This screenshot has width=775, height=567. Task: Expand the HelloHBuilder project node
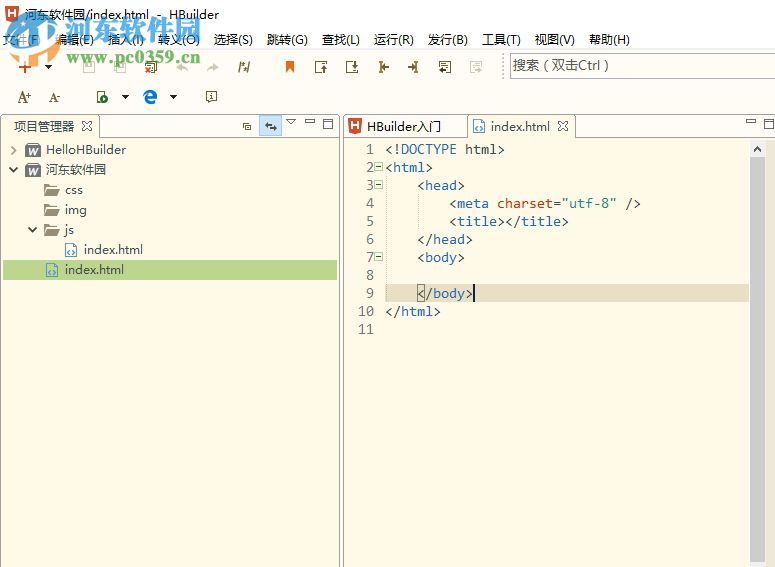pos(13,150)
